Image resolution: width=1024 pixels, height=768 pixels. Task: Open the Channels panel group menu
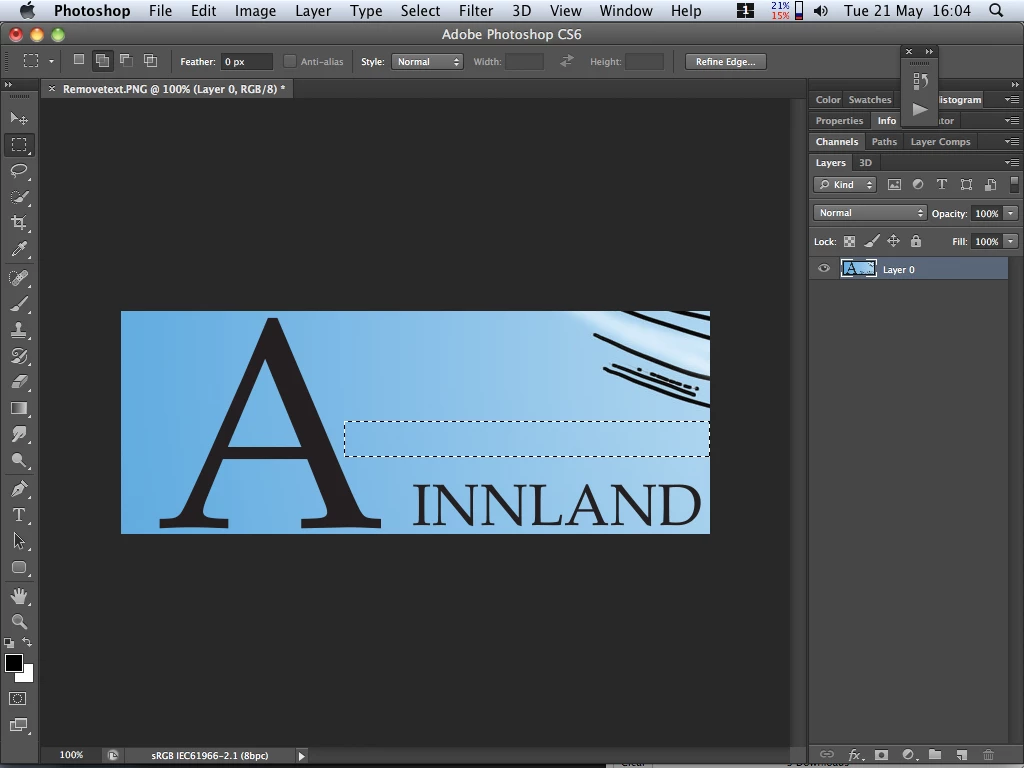(x=1011, y=142)
